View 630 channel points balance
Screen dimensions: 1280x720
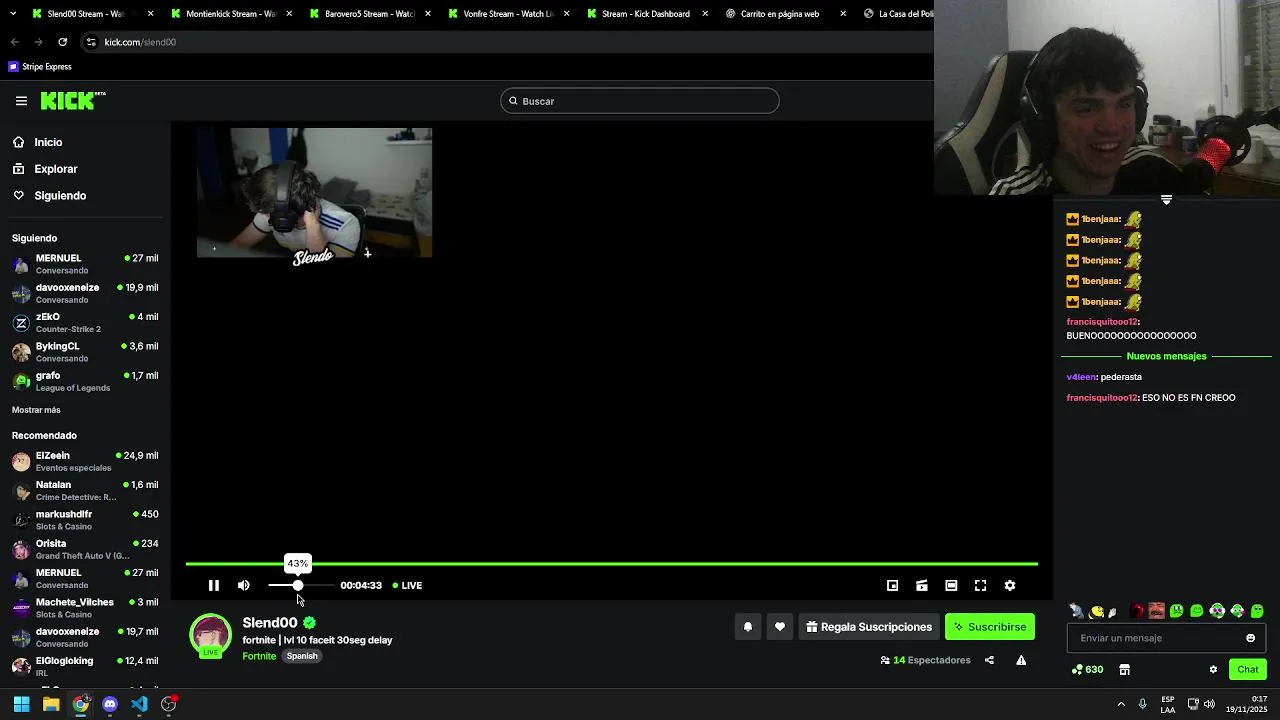(1087, 670)
